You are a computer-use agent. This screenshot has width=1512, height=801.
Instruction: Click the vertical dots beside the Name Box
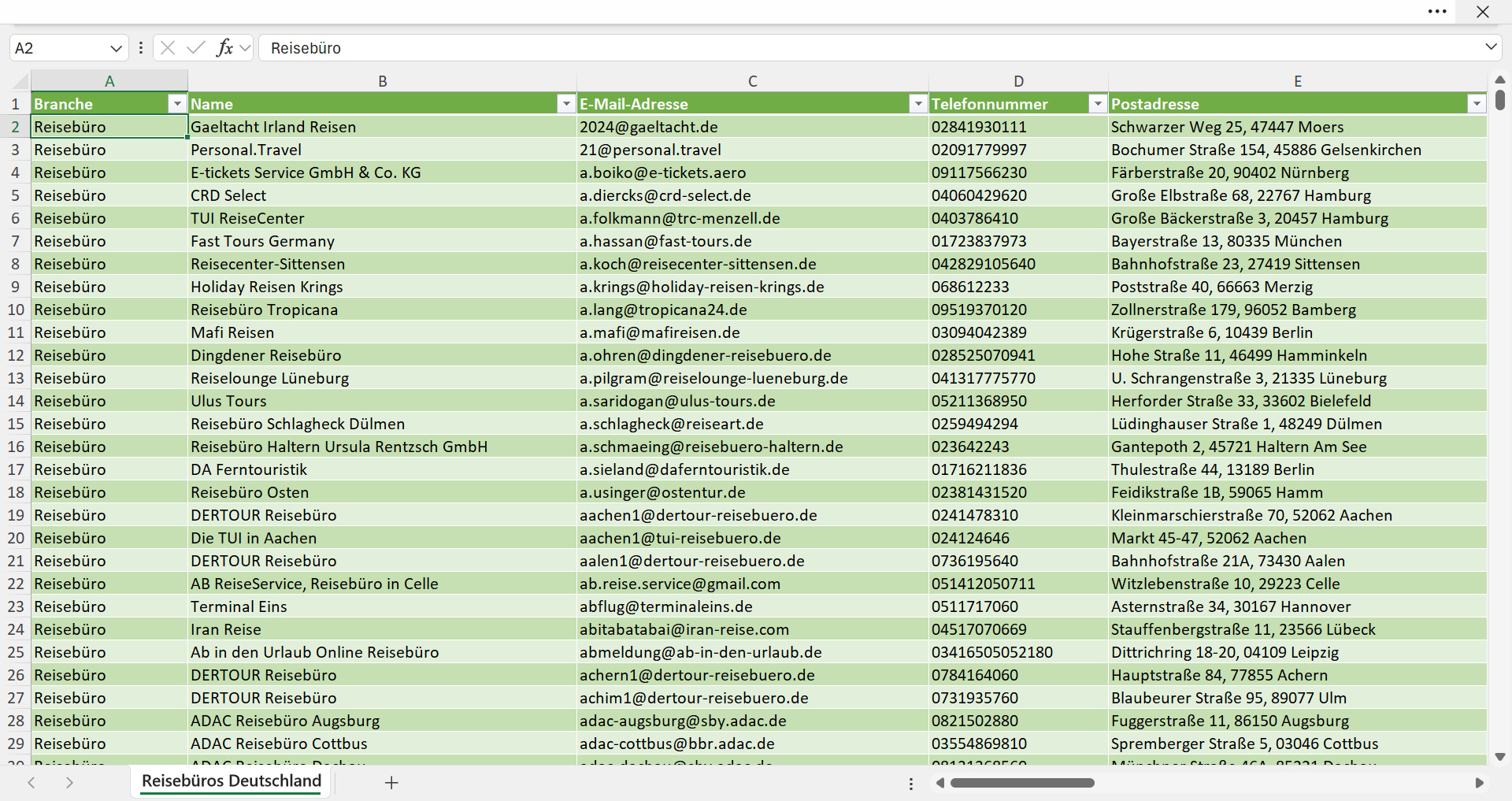(x=141, y=48)
